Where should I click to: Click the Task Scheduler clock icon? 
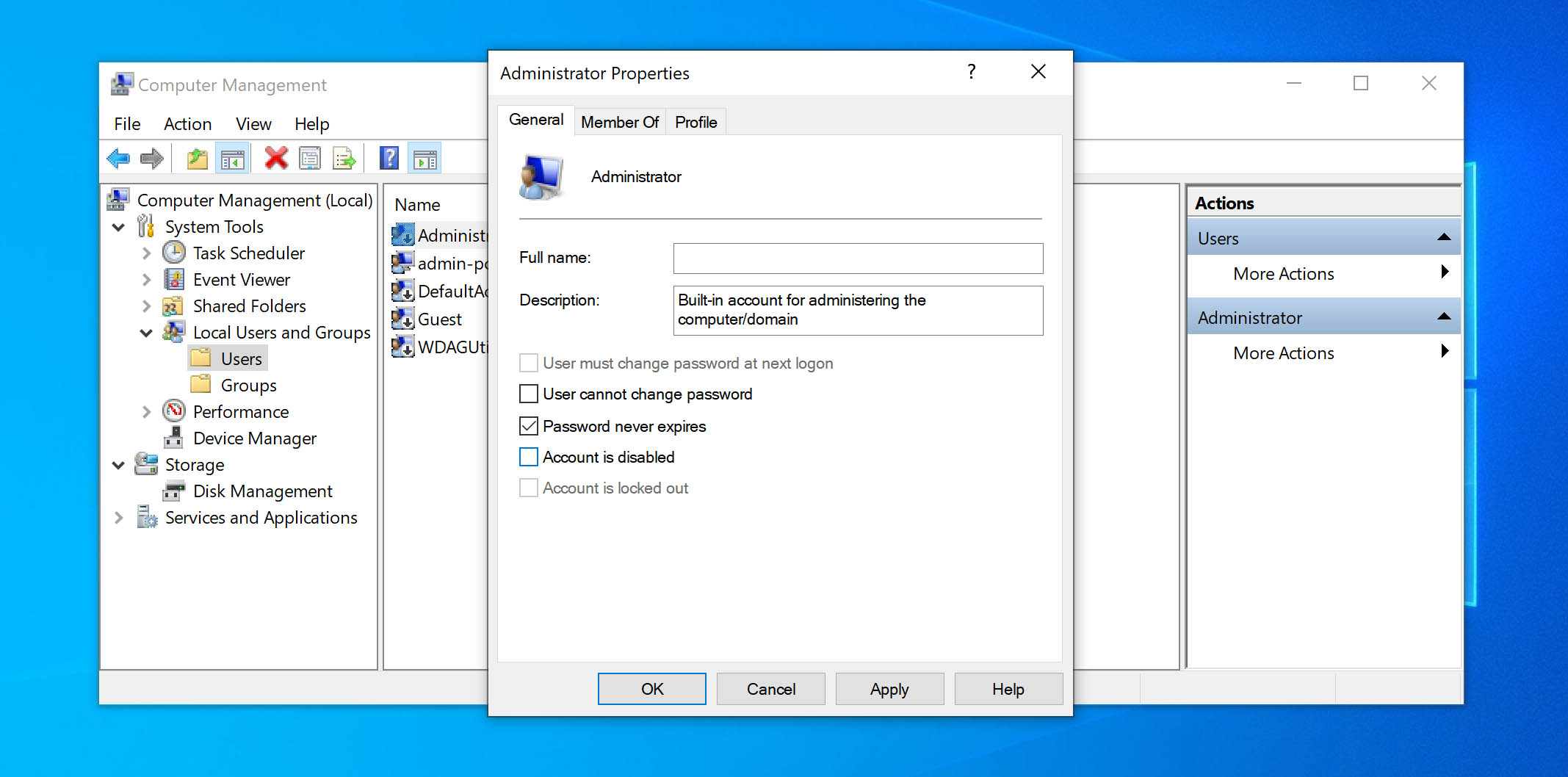pos(174,253)
